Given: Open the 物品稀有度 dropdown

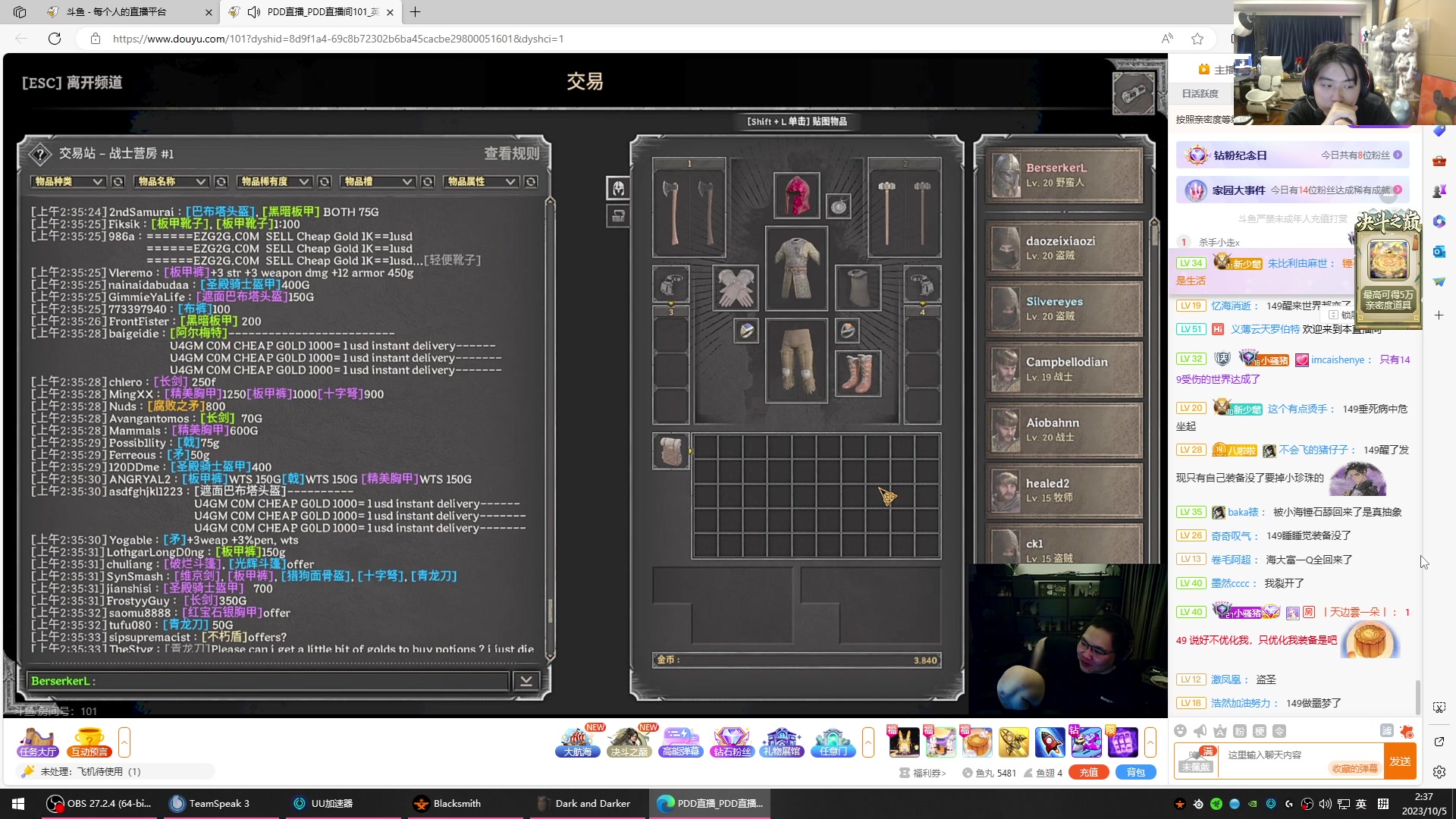Looking at the screenshot, I should 274,182.
